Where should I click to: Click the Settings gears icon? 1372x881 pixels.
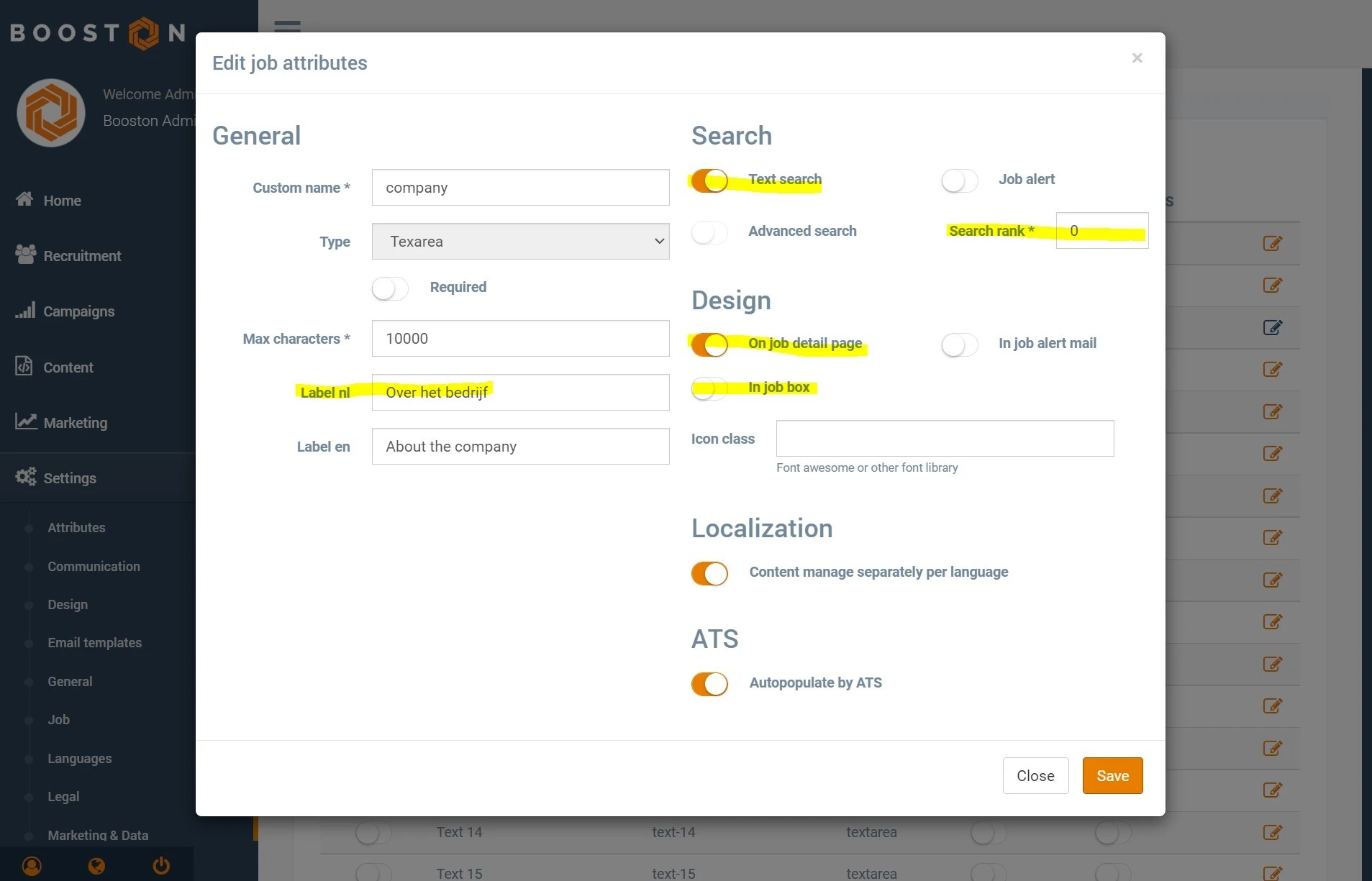pos(26,477)
